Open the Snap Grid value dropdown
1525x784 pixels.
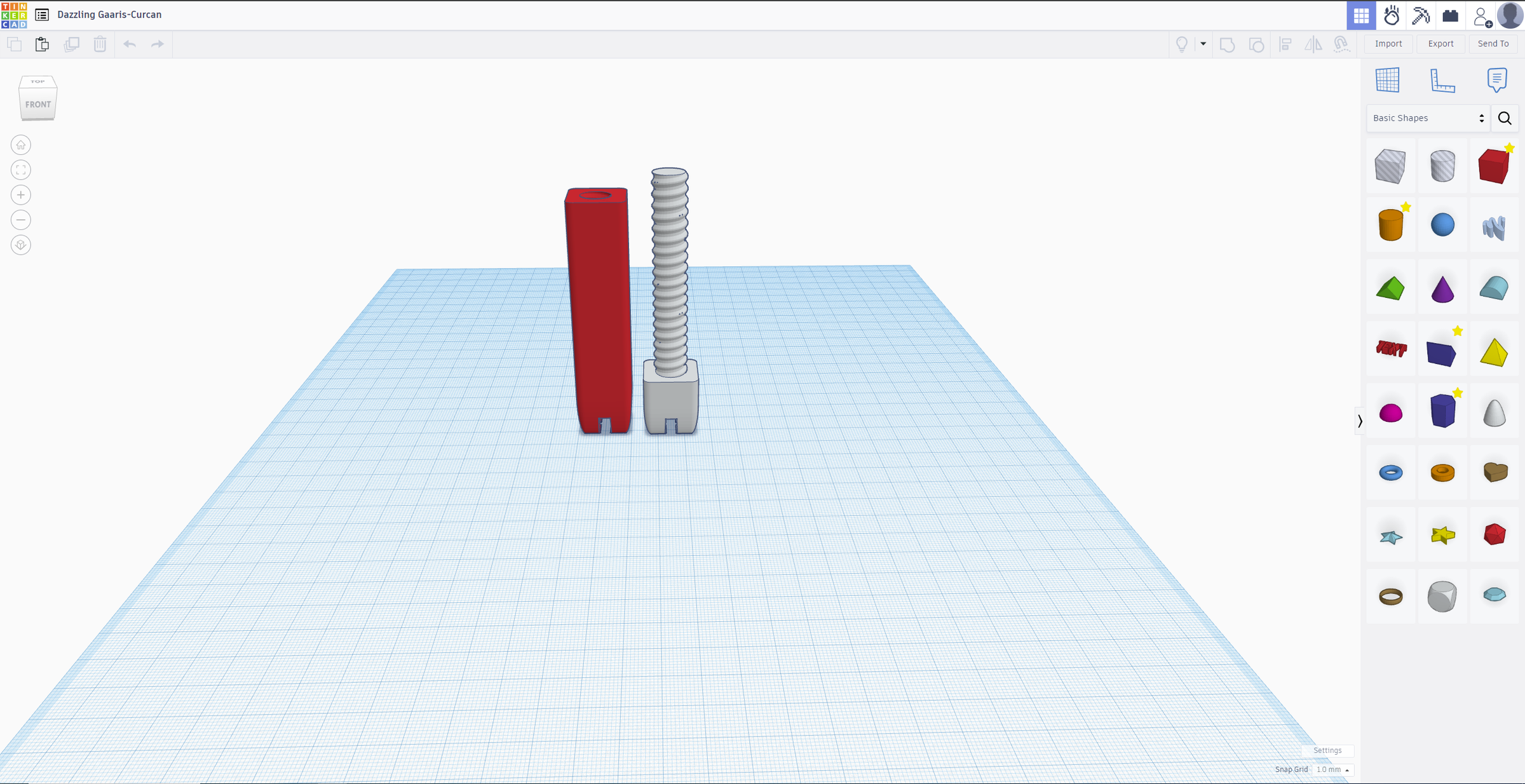pos(1331,769)
